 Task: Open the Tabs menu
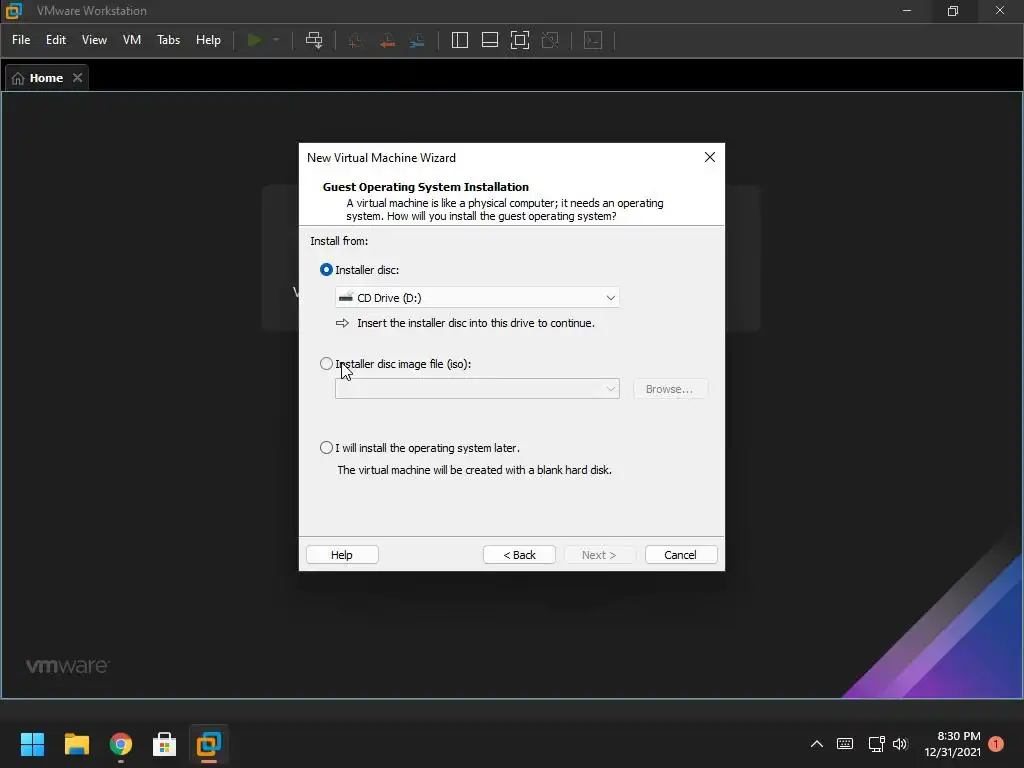pos(168,40)
